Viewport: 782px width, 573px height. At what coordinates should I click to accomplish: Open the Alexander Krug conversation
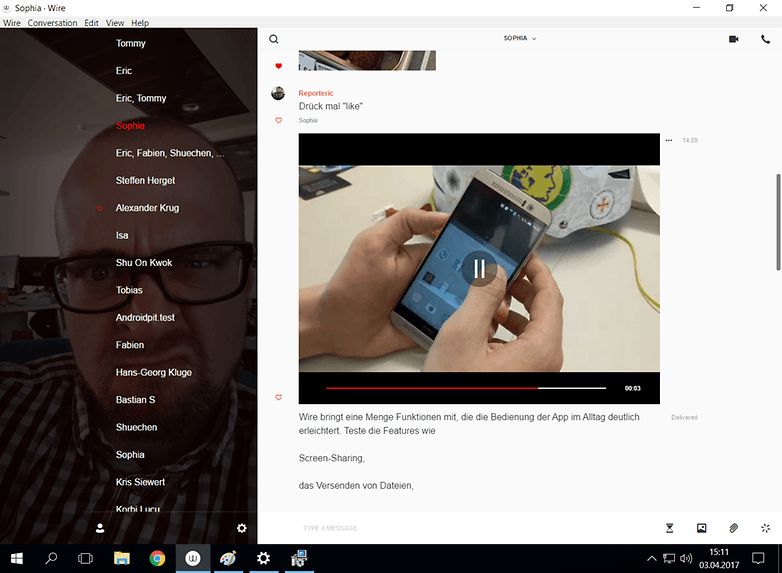(147, 208)
